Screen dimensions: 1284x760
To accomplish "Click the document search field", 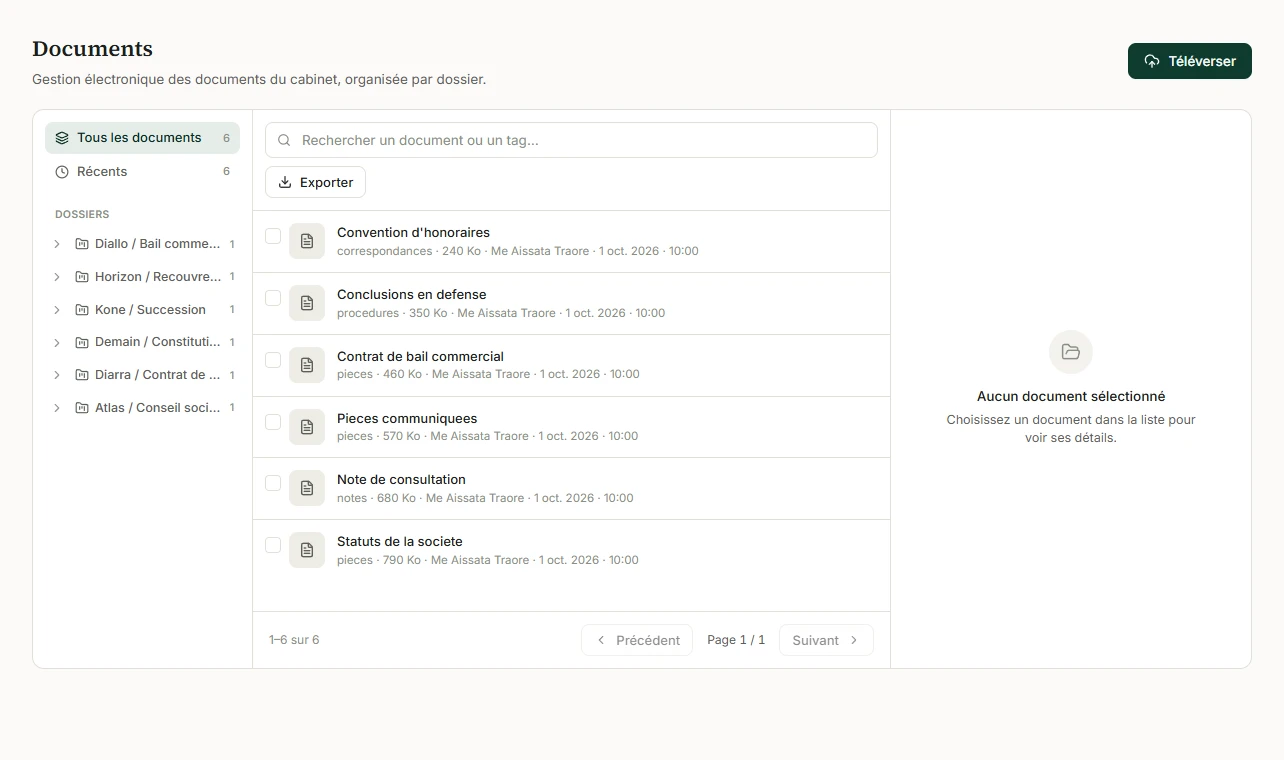I will click(x=571, y=140).
